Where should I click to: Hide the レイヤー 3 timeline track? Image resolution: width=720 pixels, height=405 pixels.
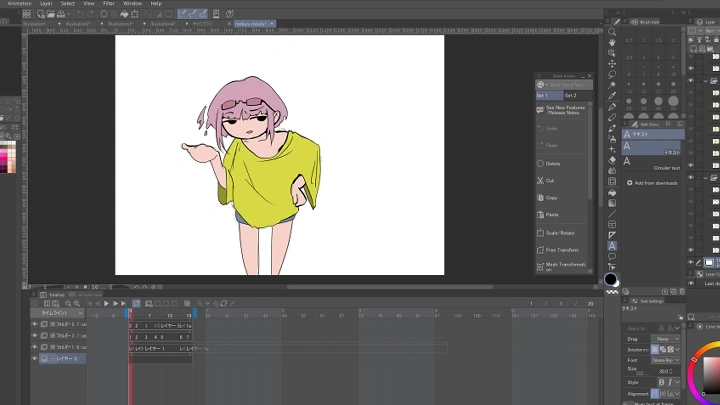34,359
